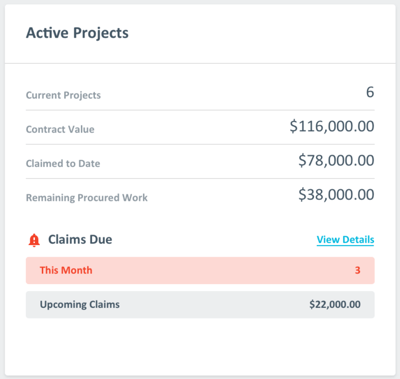Click the $78,000.00 claimed amount
Viewport: 400px width, 379px height.
336,161
